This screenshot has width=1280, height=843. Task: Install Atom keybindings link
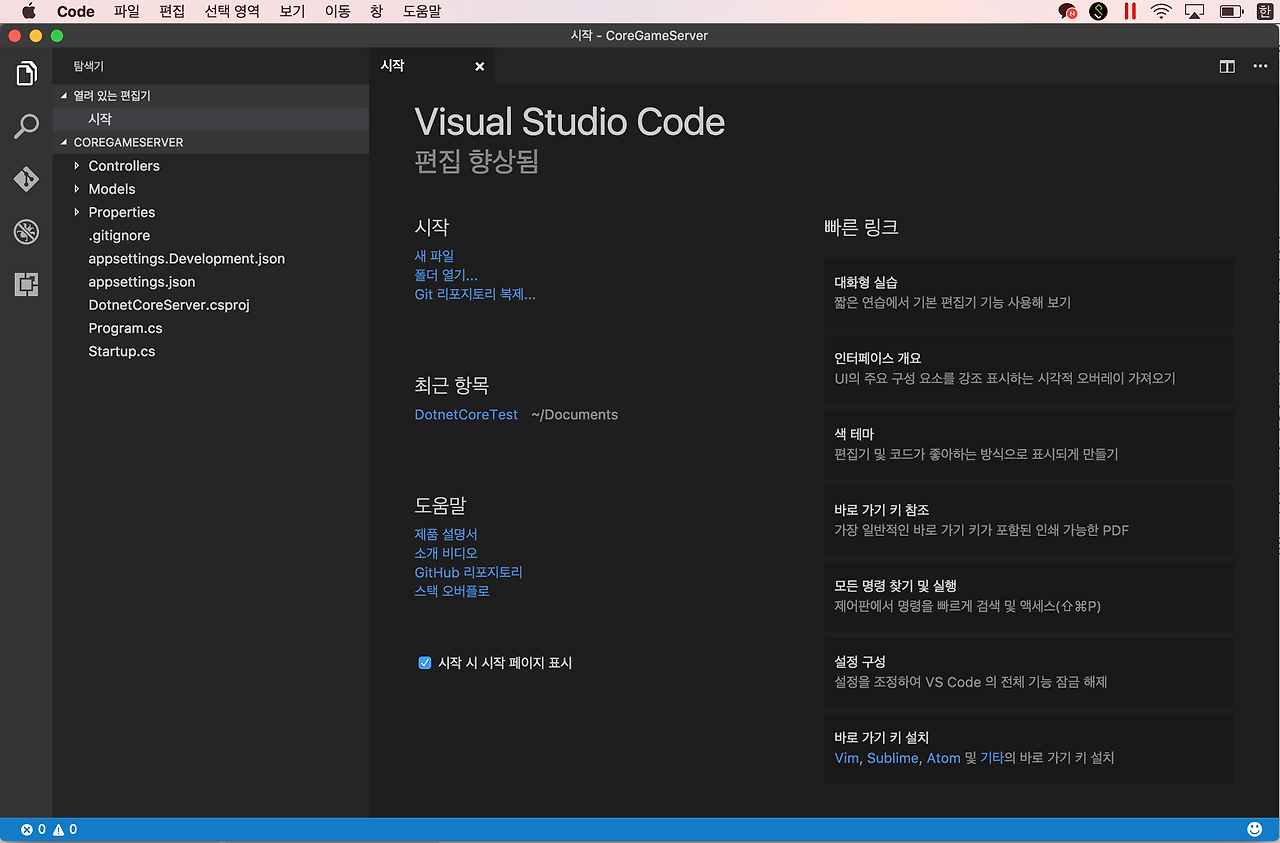coord(943,758)
